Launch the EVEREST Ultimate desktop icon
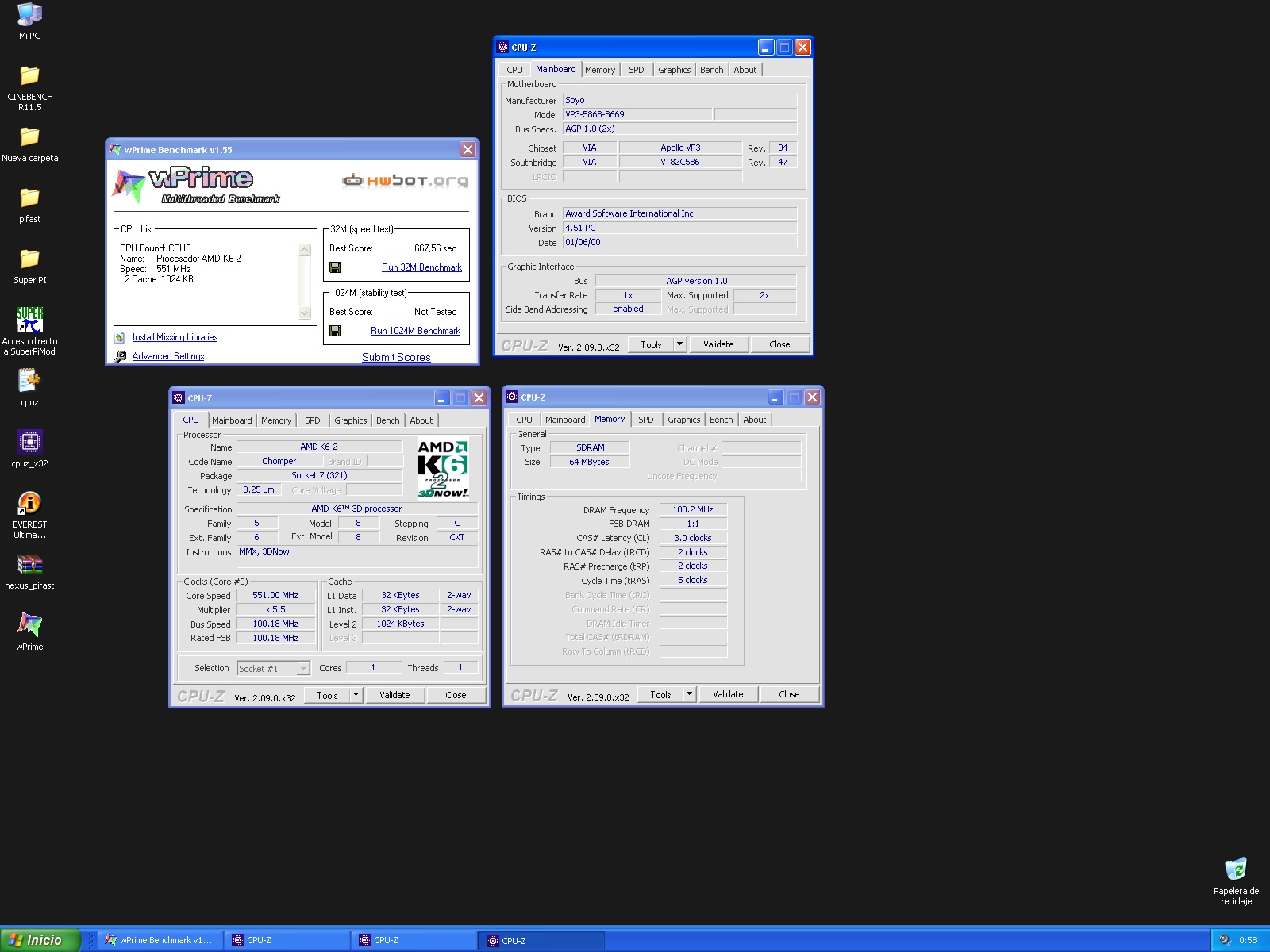1270x952 pixels. point(29,503)
